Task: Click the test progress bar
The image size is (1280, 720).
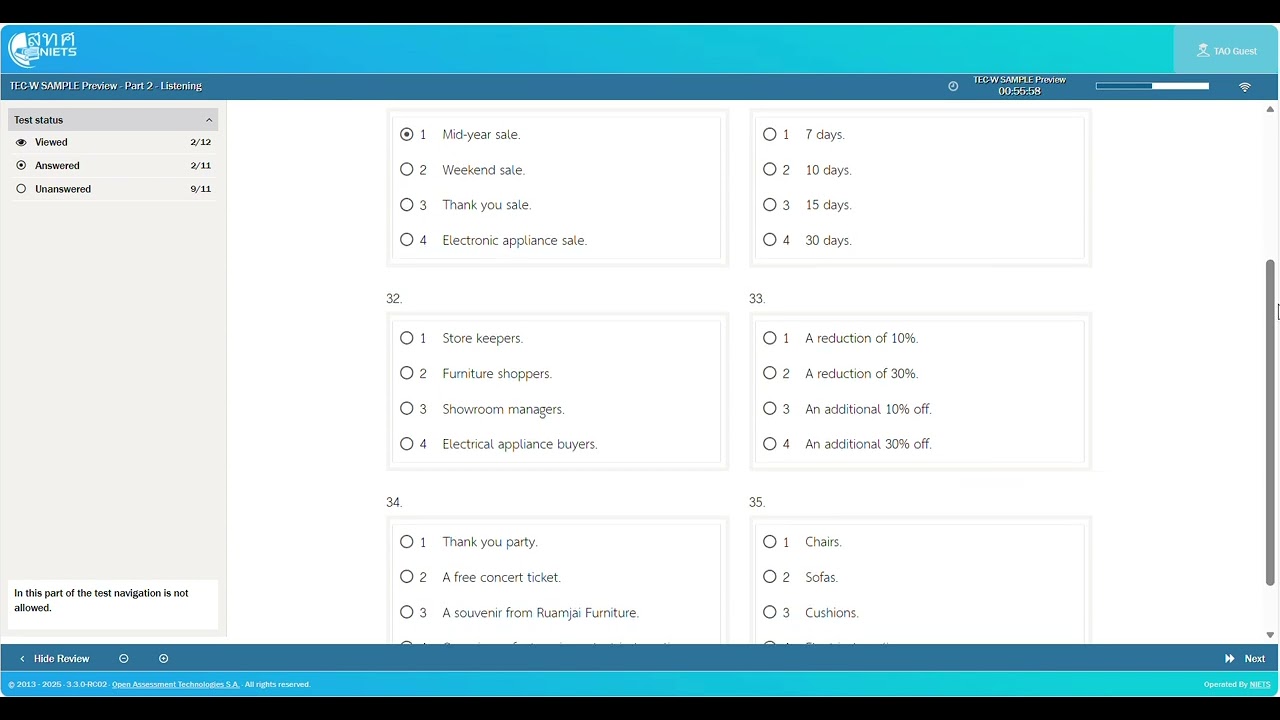Action: click(x=1153, y=87)
